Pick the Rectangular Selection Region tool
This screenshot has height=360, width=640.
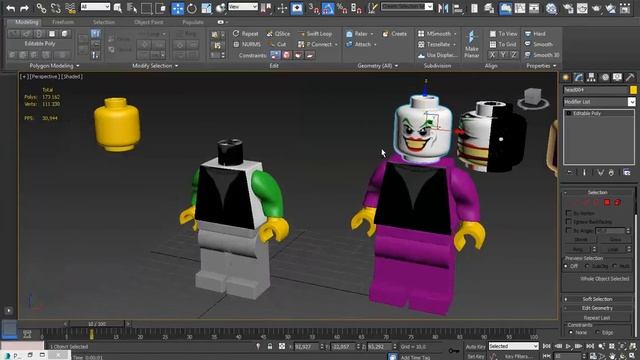pyautogui.click(x=146, y=8)
